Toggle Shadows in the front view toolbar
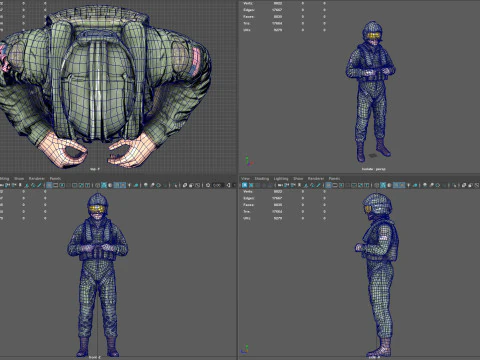 [136, 185]
